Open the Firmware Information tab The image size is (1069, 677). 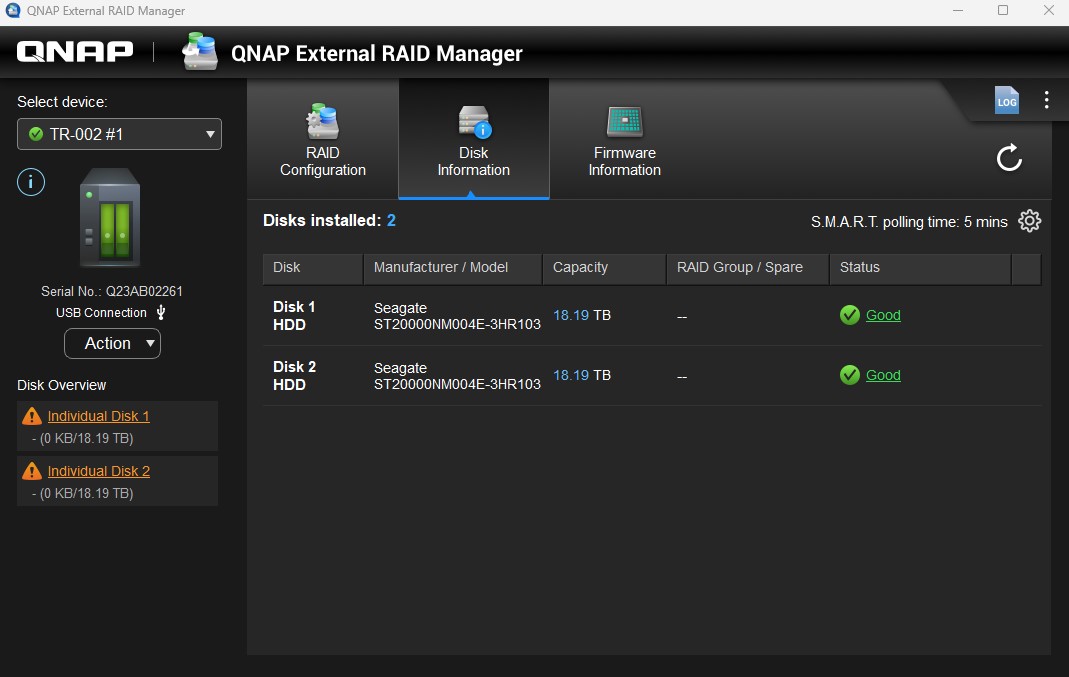click(624, 141)
